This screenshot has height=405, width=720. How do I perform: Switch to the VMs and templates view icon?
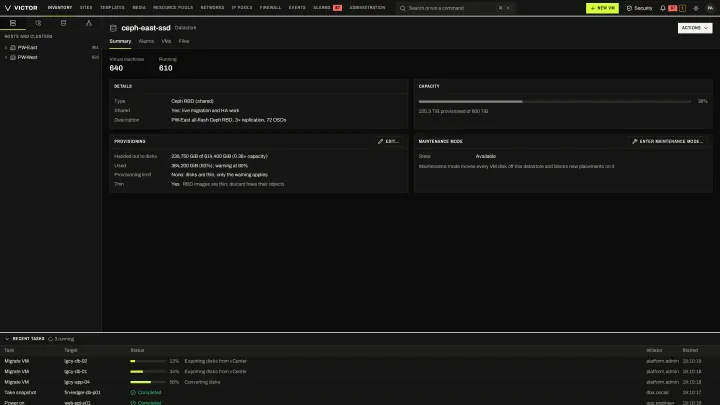coord(38,23)
